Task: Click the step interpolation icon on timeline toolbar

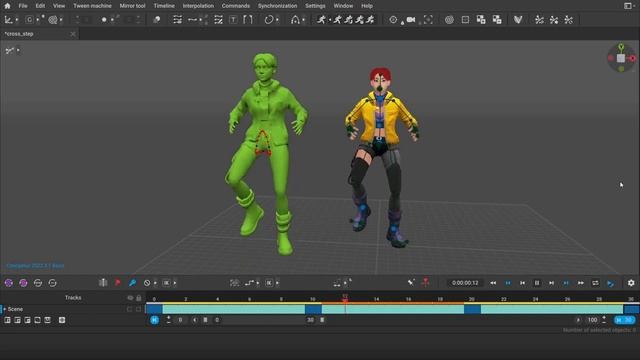Action: click(249, 283)
